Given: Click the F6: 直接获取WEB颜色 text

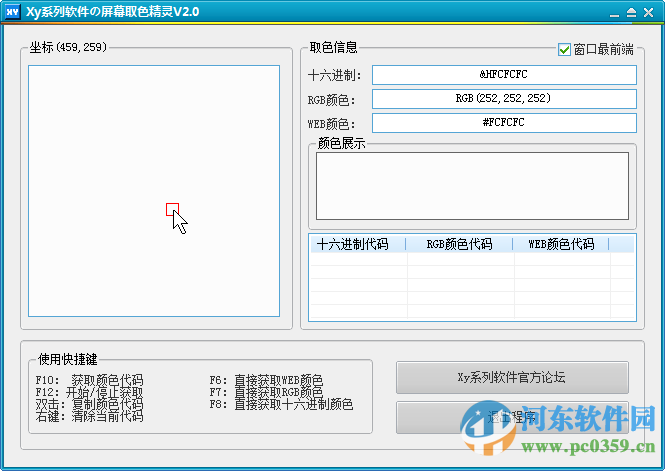Looking at the screenshot, I should (266, 379).
